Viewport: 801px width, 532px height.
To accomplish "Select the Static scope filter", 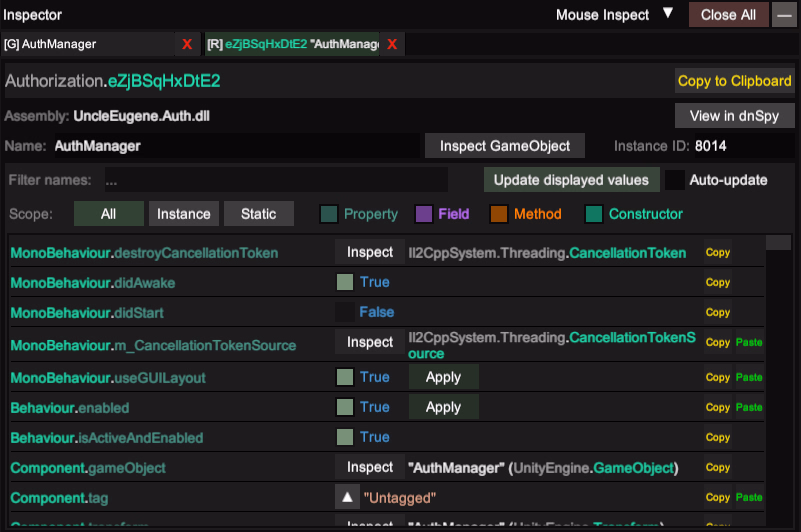I will click(258, 214).
